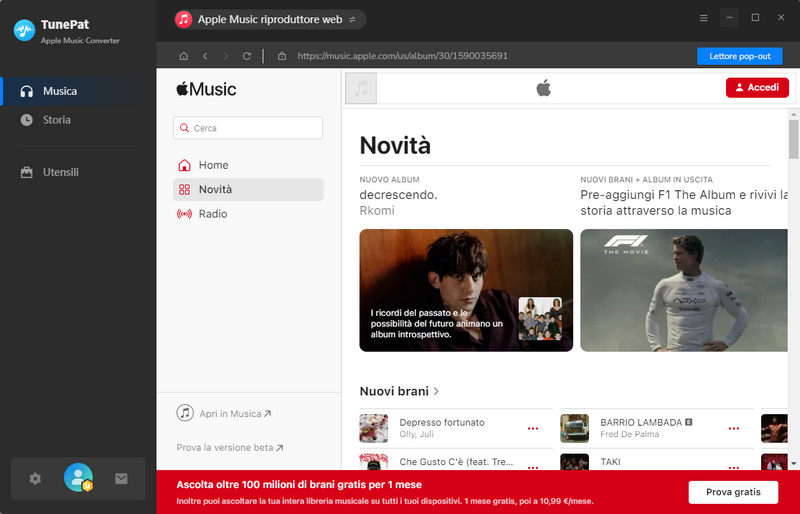
Task: Open the mail feedback icon
Action: (121, 479)
